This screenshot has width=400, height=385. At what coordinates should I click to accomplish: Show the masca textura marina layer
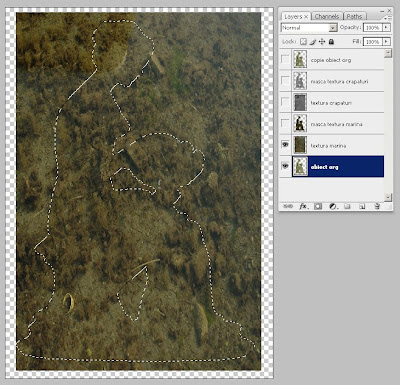(285, 123)
